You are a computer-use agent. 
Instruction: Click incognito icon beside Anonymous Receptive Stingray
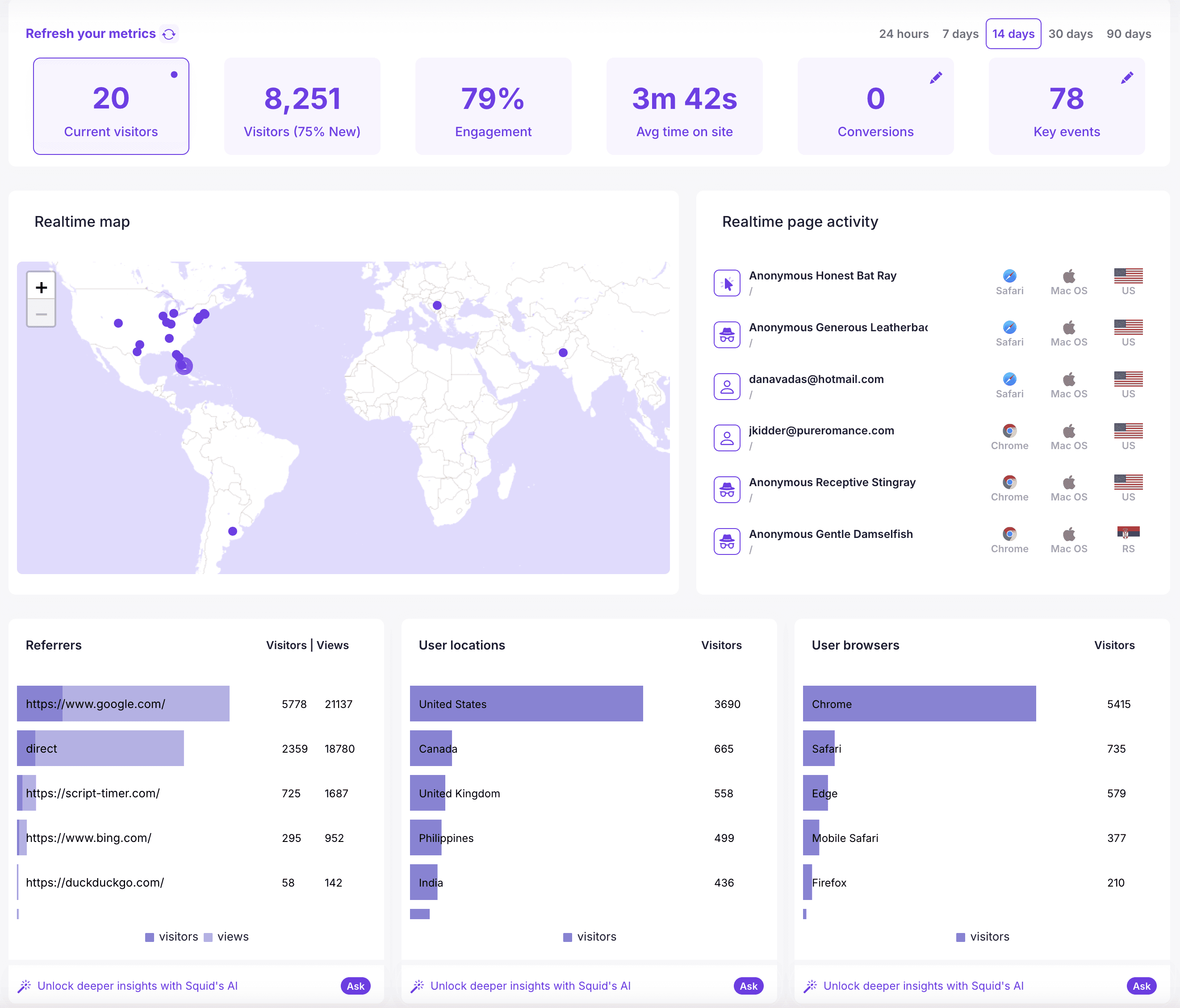click(x=727, y=489)
